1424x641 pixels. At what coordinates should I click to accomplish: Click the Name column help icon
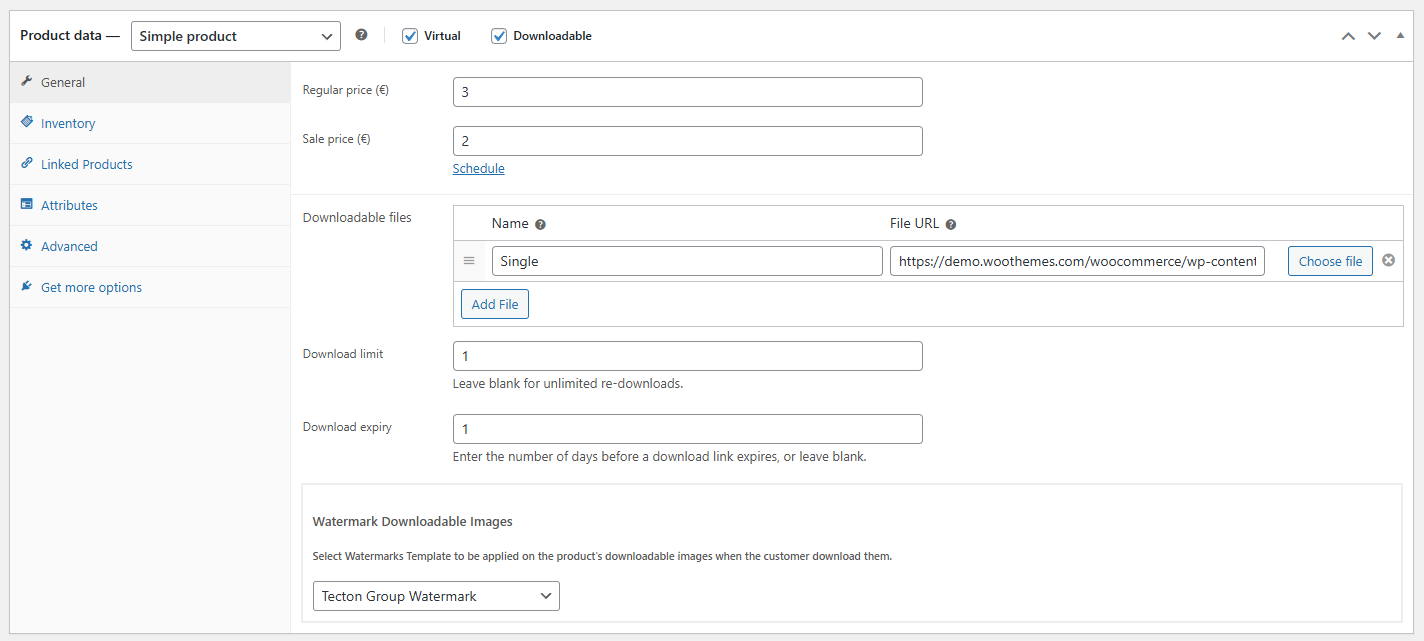pos(540,225)
